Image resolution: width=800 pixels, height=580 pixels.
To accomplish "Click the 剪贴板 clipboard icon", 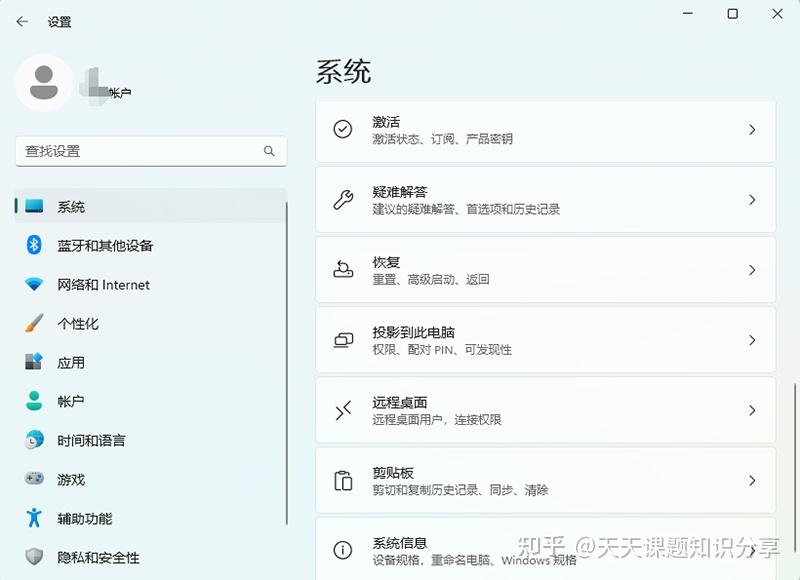I will [x=343, y=481].
